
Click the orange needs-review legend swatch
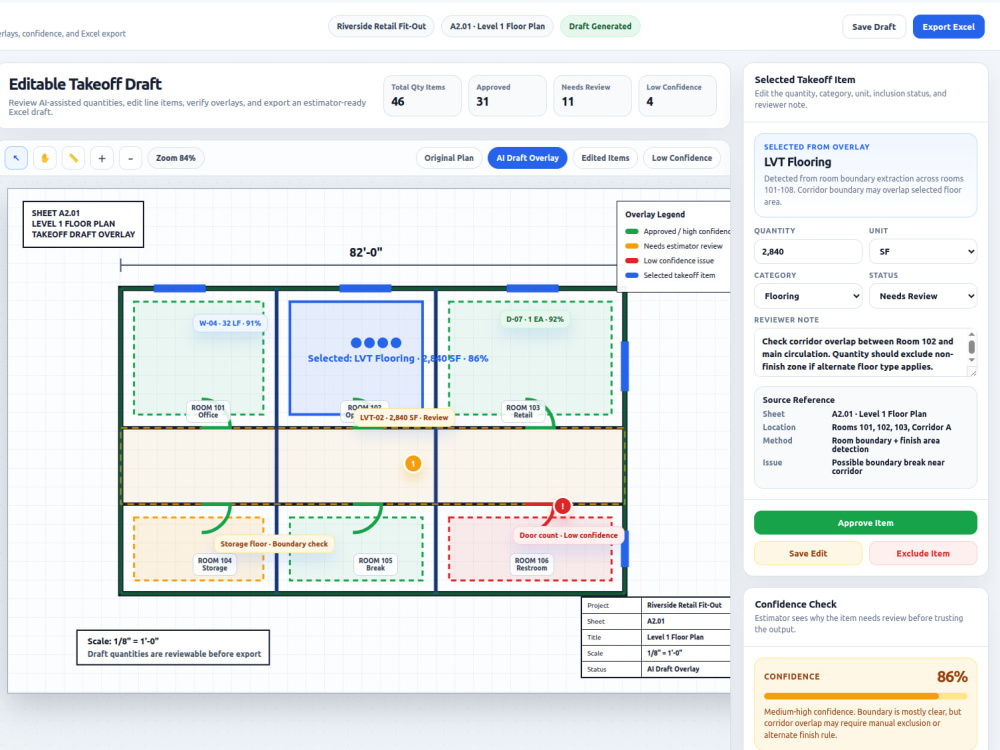point(632,246)
